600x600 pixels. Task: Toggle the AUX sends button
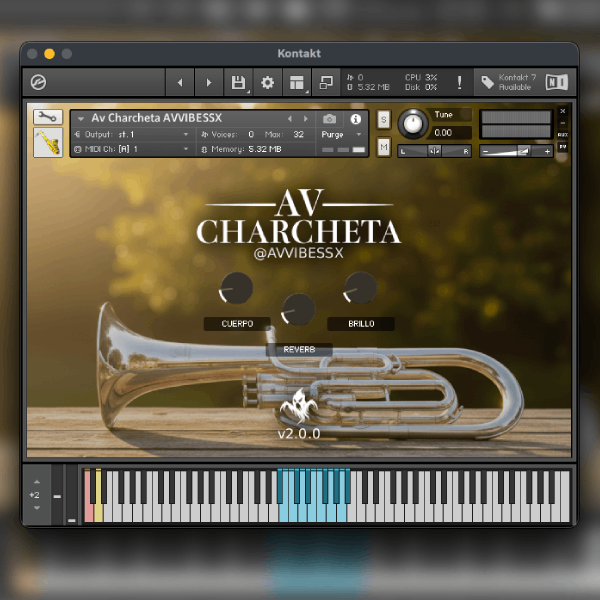562,135
